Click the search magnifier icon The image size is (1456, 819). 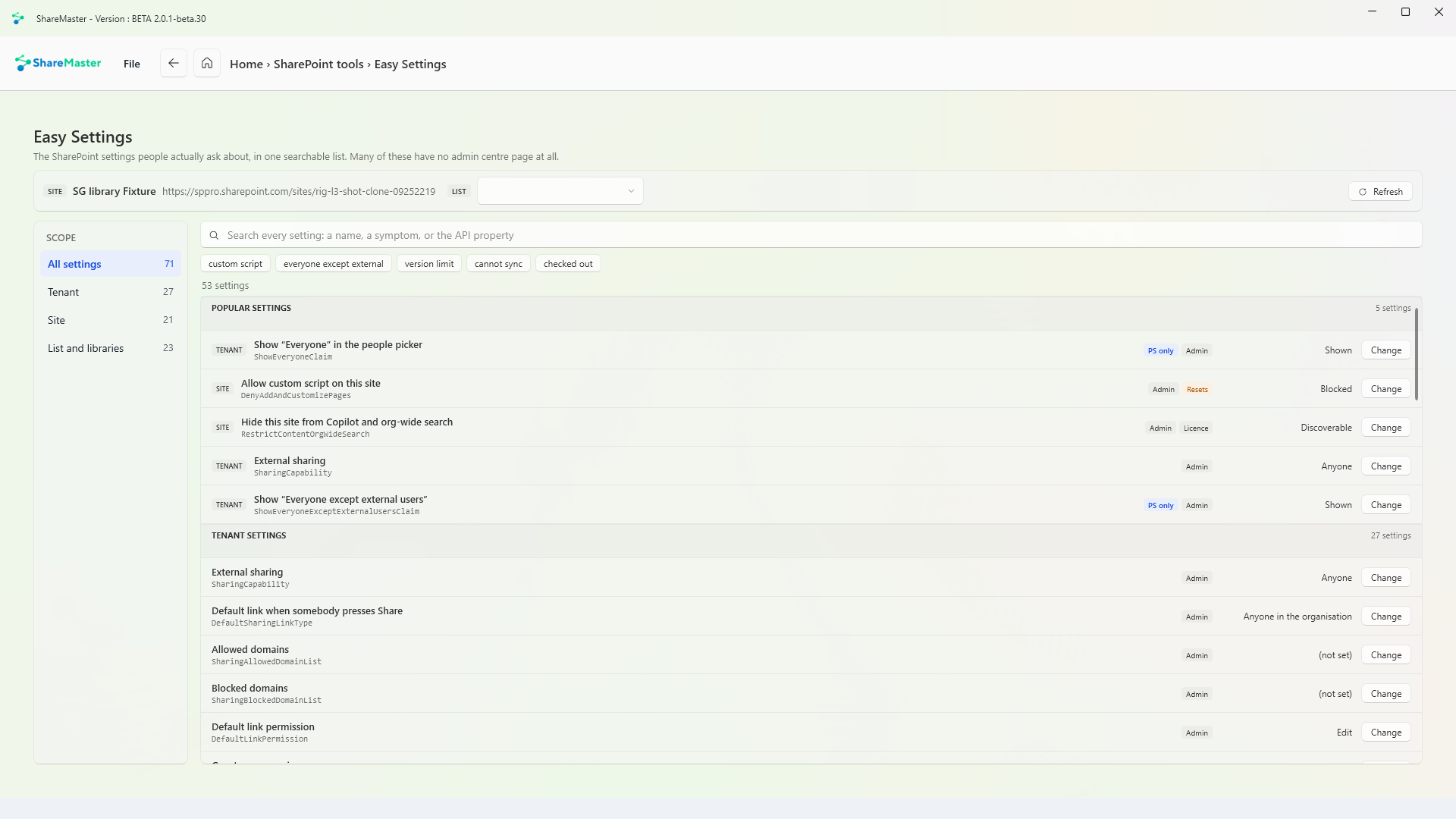point(214,235)
